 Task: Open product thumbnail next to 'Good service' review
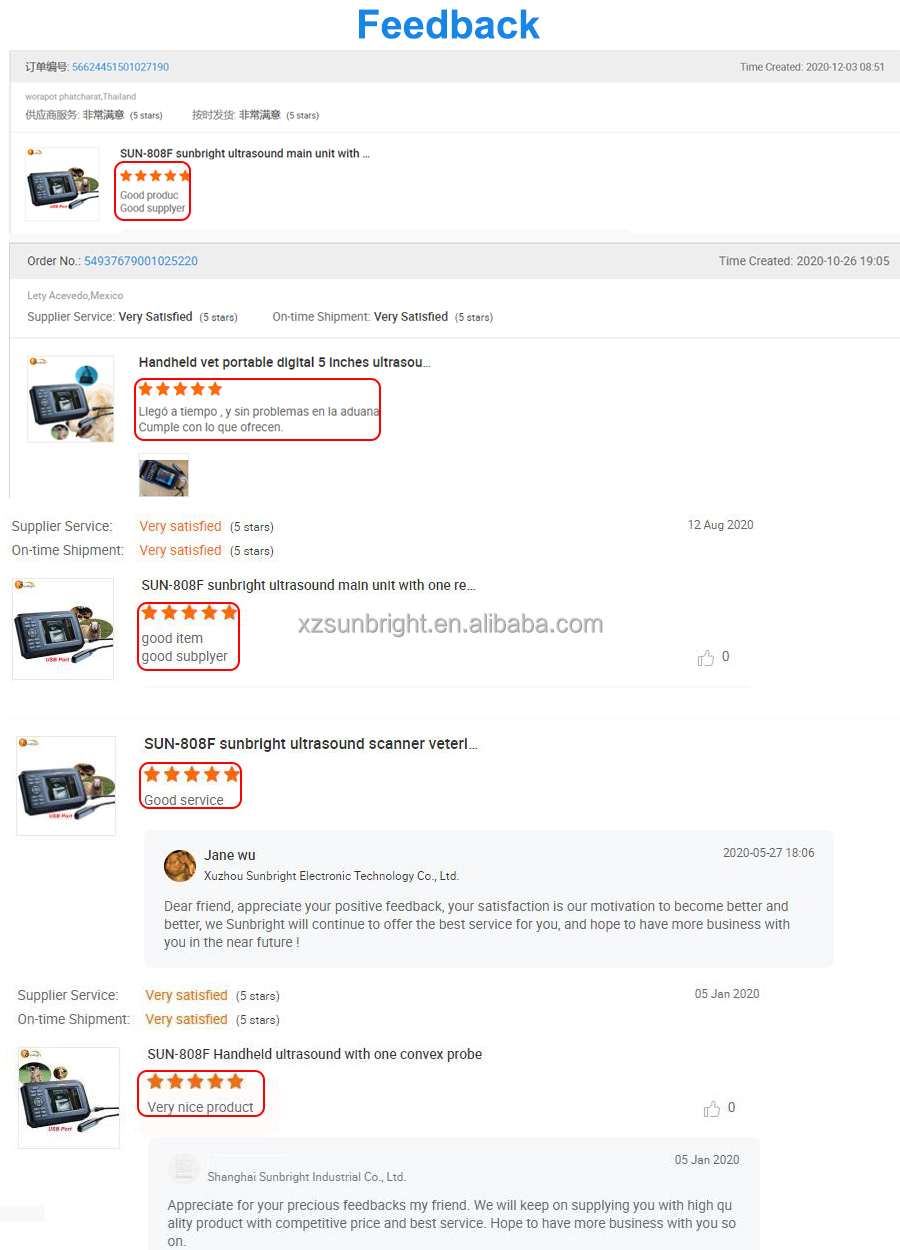(x=66, y=786)
